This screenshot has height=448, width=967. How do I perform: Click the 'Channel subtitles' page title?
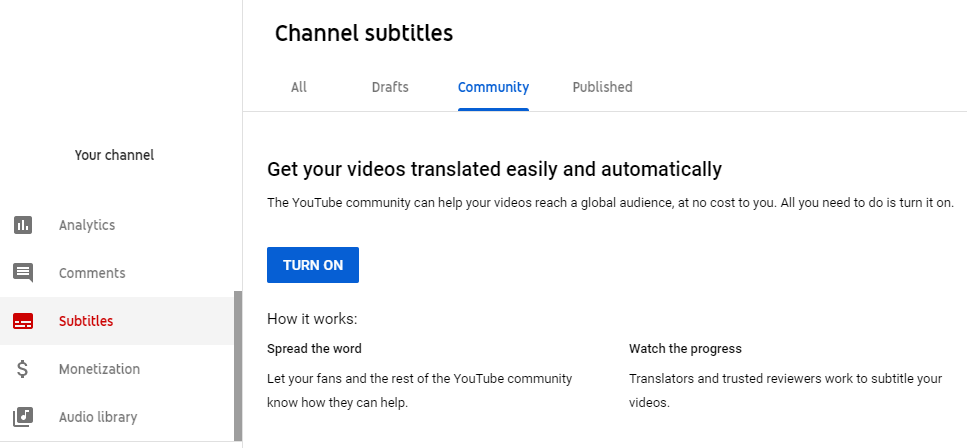pos(364,33)
